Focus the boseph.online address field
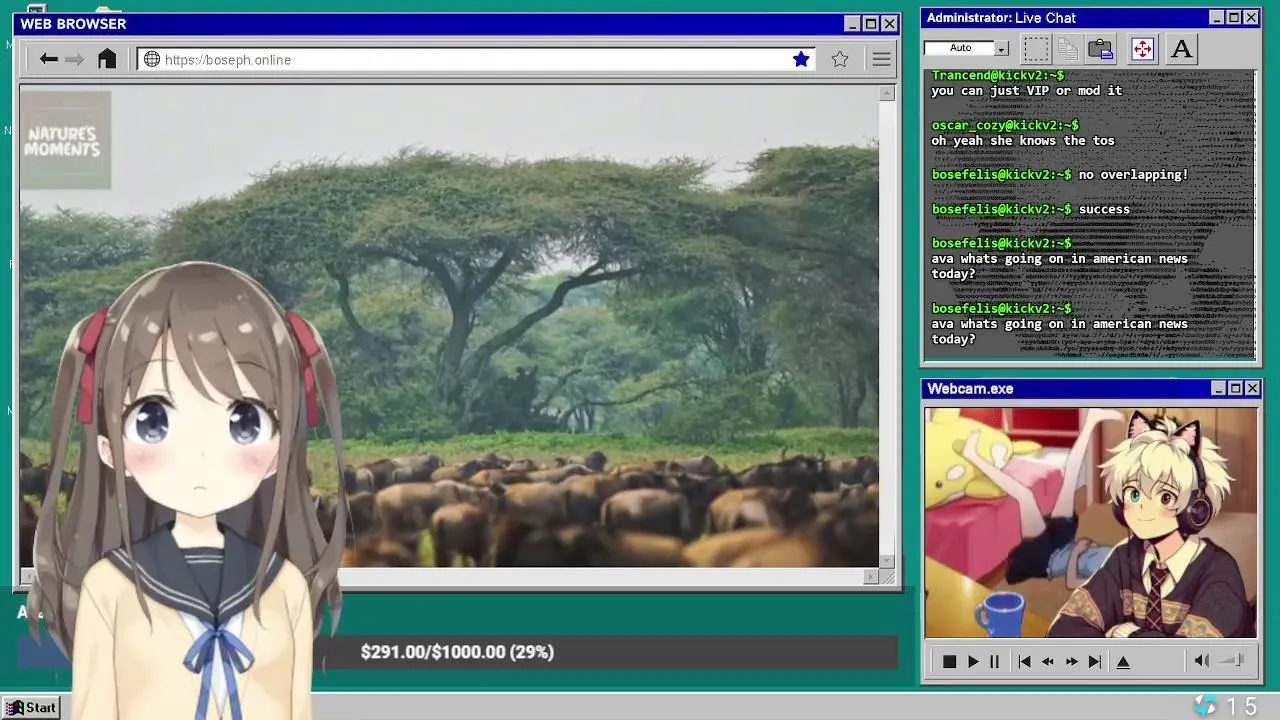 pos(476,60)
